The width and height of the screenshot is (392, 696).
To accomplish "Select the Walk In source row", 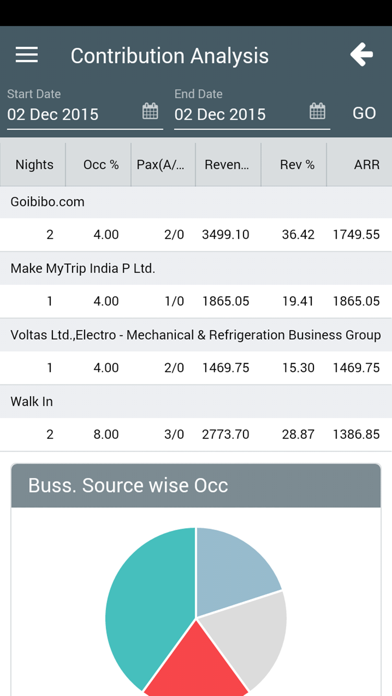I will [x=196, y=402].
